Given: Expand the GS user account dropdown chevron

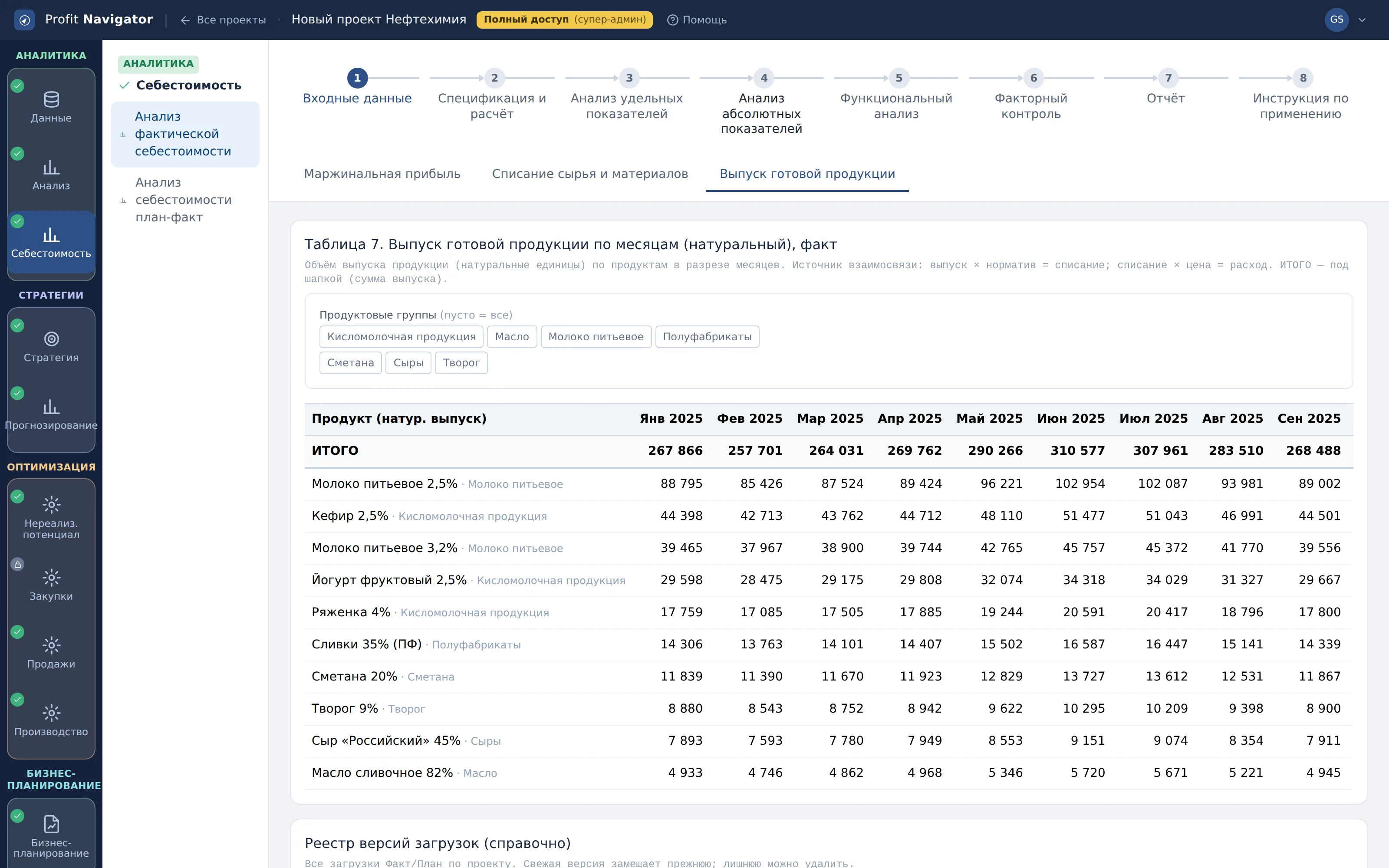Looking at the screenshot, I should (x=1362, y=20).
